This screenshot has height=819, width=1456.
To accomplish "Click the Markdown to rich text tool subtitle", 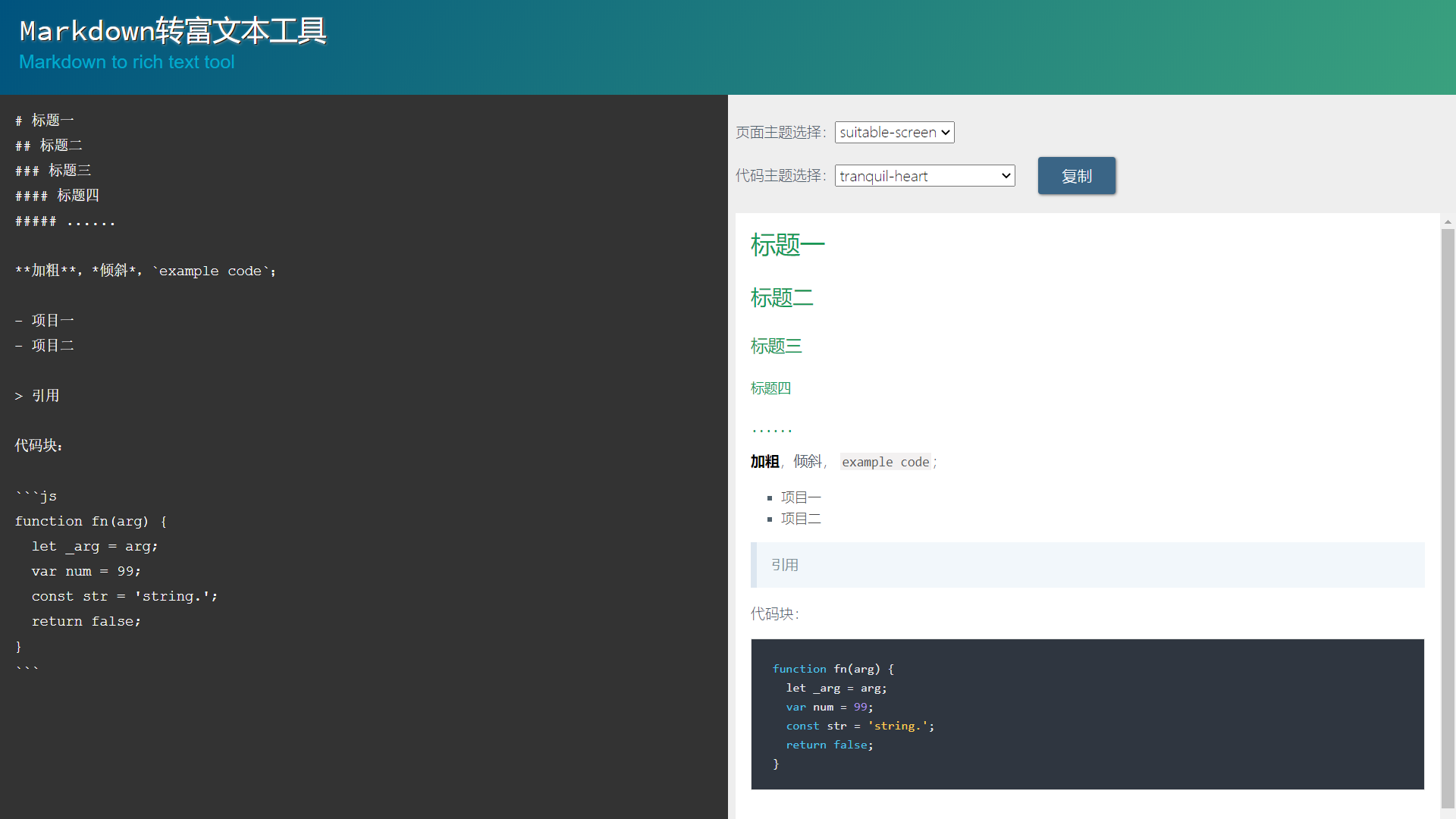I will [x=127, y=62].
